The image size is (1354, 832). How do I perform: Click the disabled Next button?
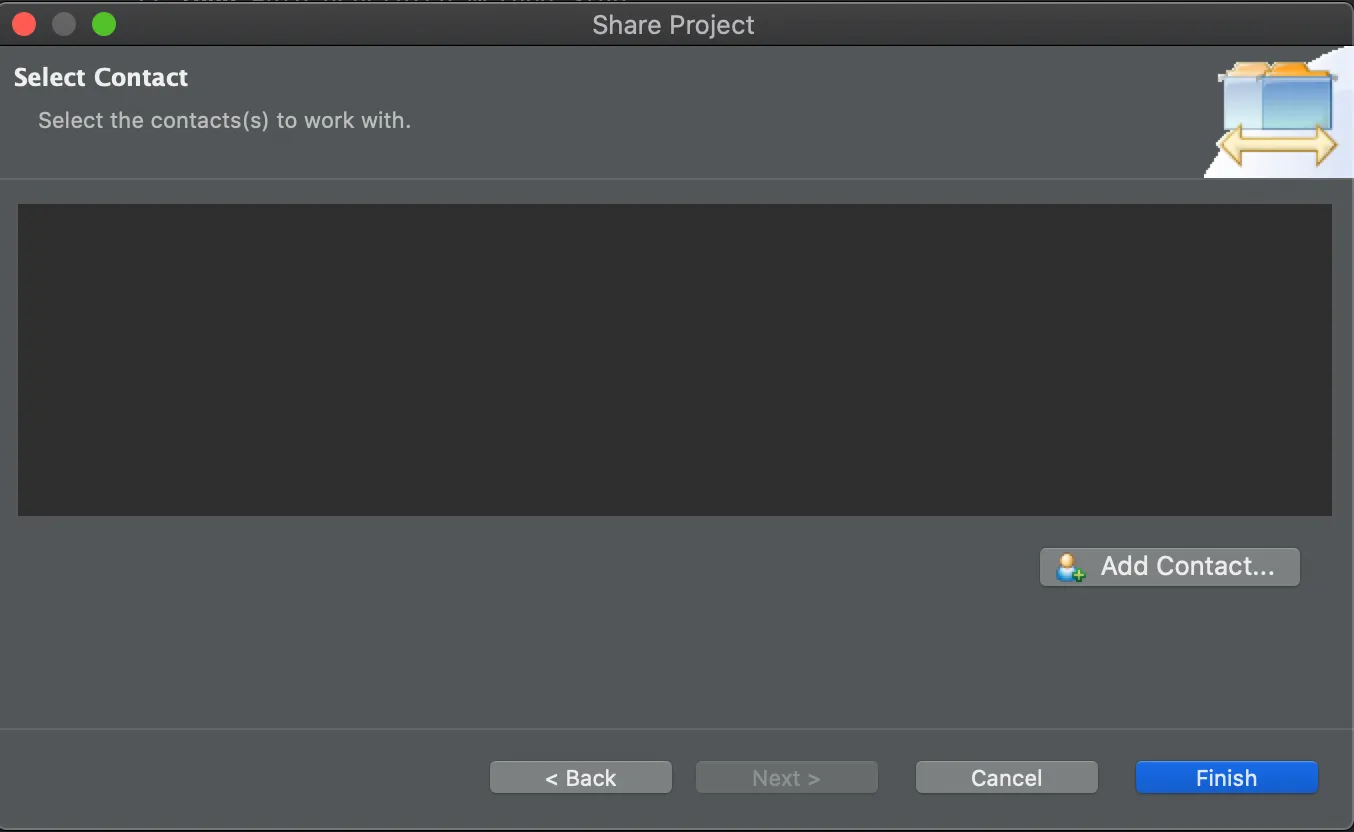(x=786, y=777)
